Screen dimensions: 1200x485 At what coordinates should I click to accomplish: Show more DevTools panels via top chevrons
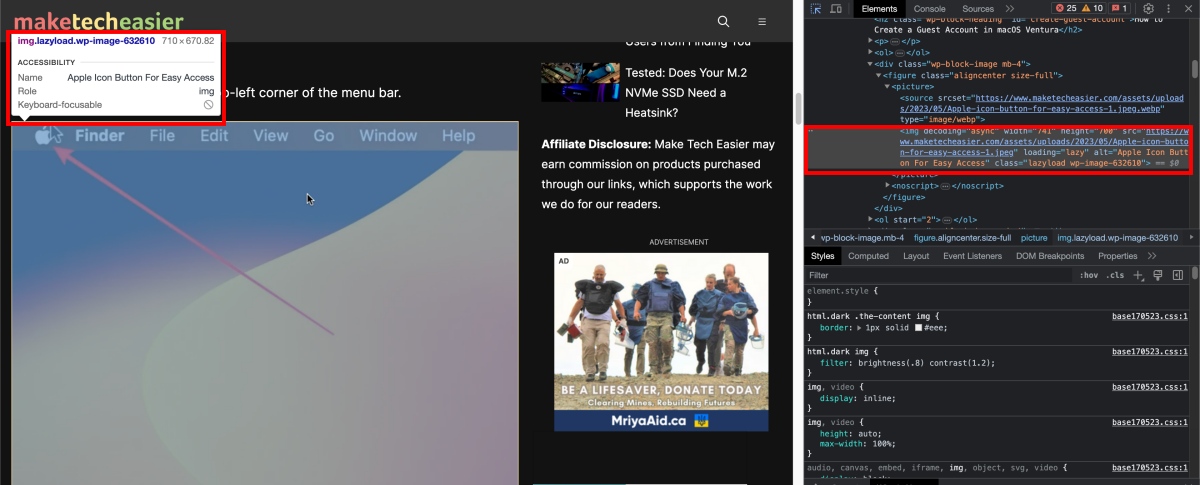click(x=1009, y=9)
